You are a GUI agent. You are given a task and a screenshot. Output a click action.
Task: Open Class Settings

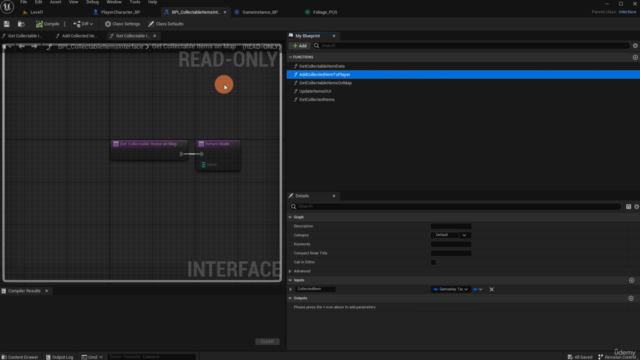click(122, 24)
